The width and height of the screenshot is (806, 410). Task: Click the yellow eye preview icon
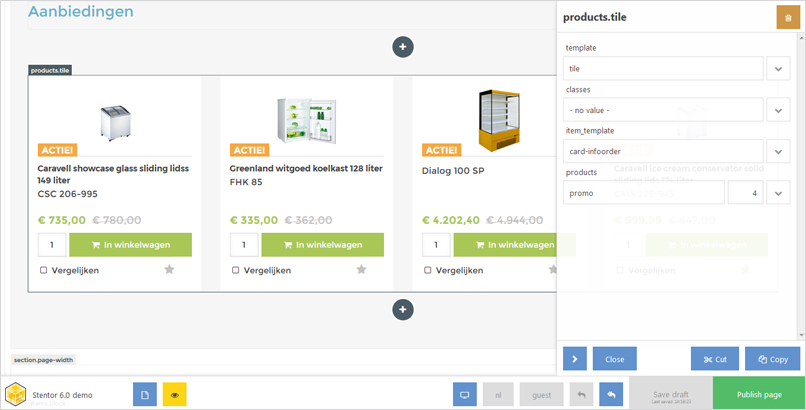point(175,395)
